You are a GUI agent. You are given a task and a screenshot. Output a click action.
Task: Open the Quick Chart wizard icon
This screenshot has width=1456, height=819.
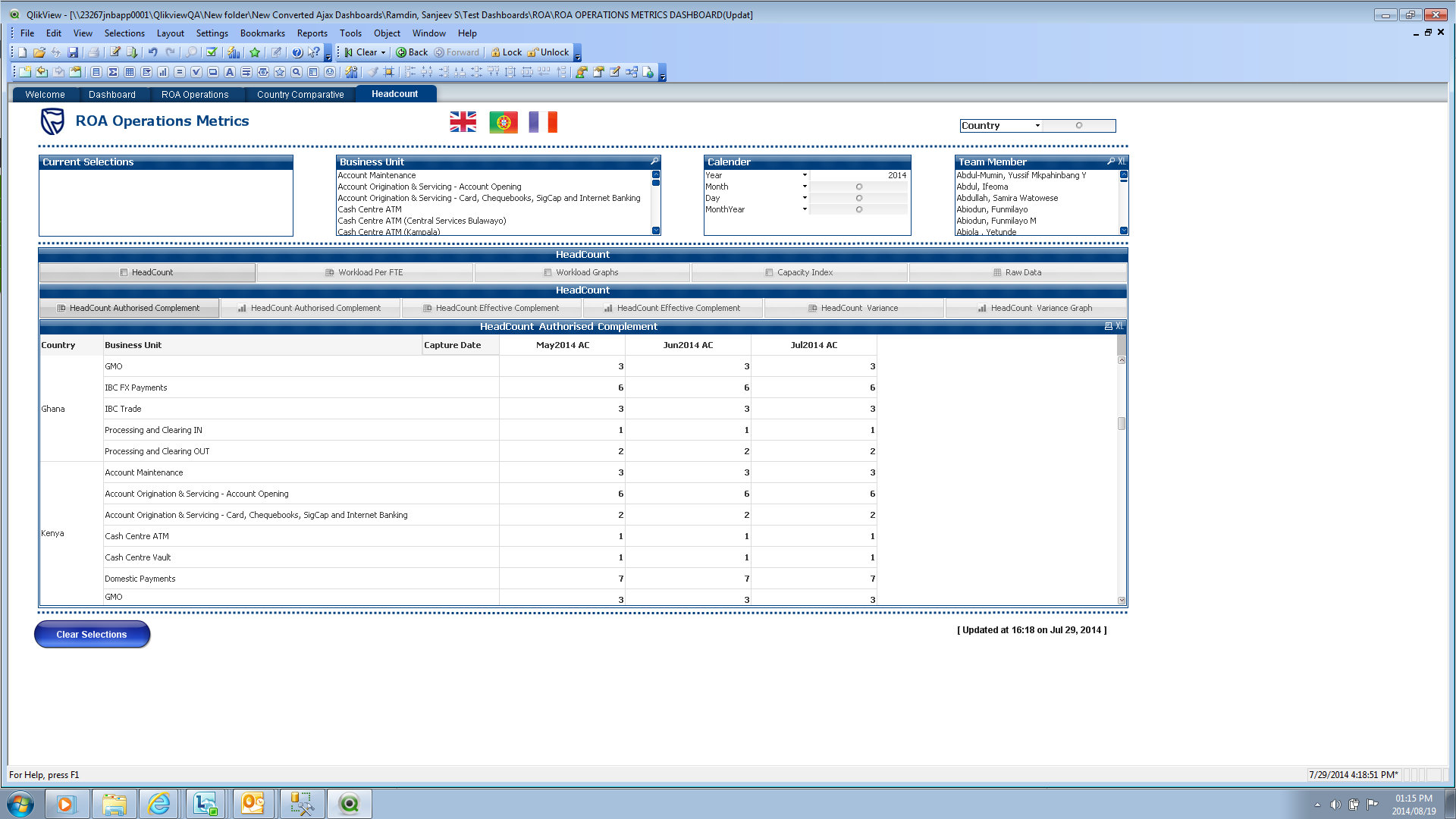coord(234,52)
